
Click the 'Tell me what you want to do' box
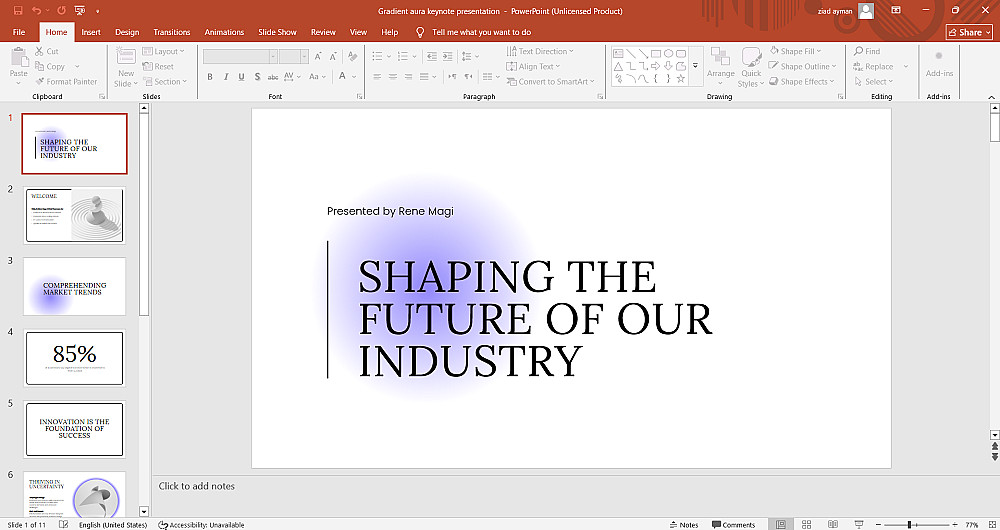coord(481,32)
